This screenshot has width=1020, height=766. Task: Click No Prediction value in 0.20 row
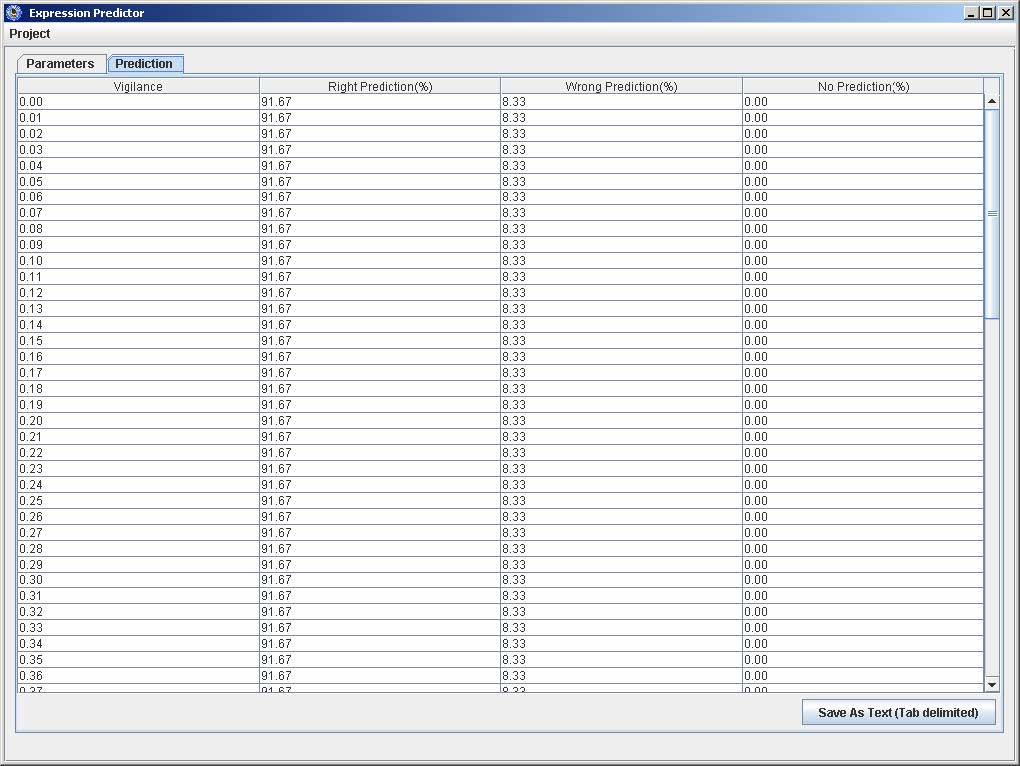point(863,420)
